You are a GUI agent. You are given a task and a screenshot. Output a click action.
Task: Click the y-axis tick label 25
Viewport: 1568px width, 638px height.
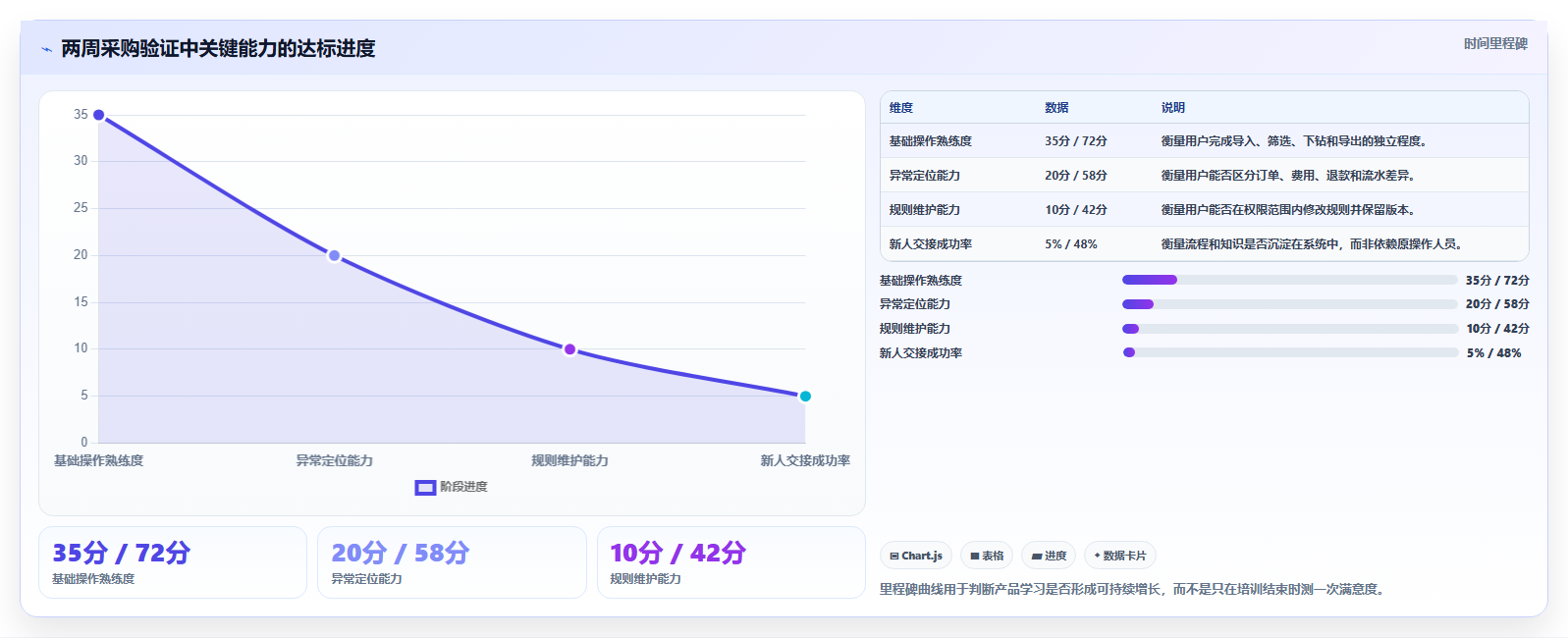pos(81,208)
